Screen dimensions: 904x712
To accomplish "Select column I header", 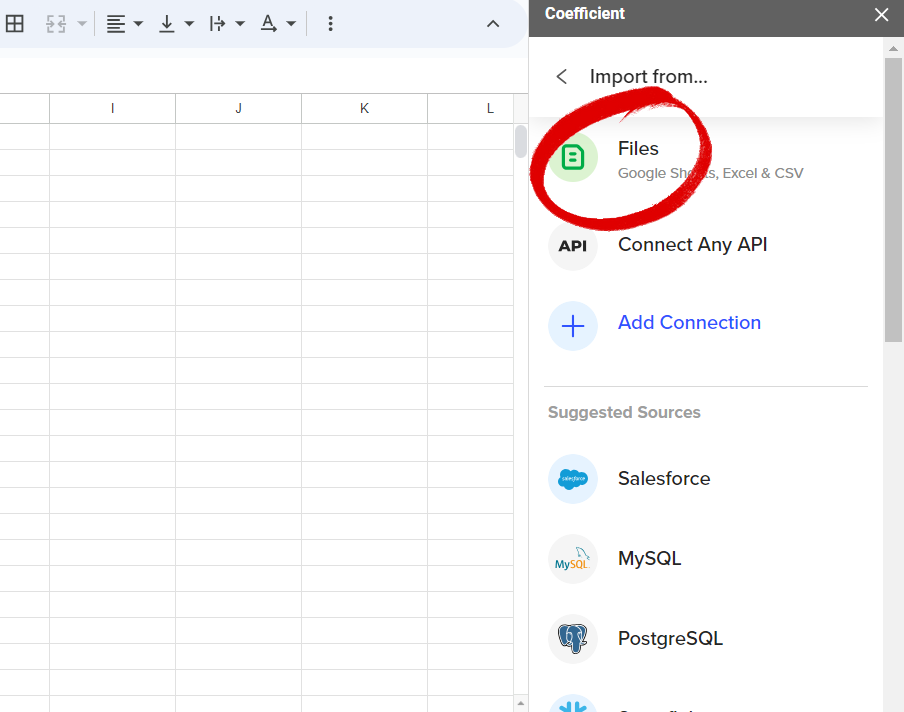I will click(x=112, y=108).
